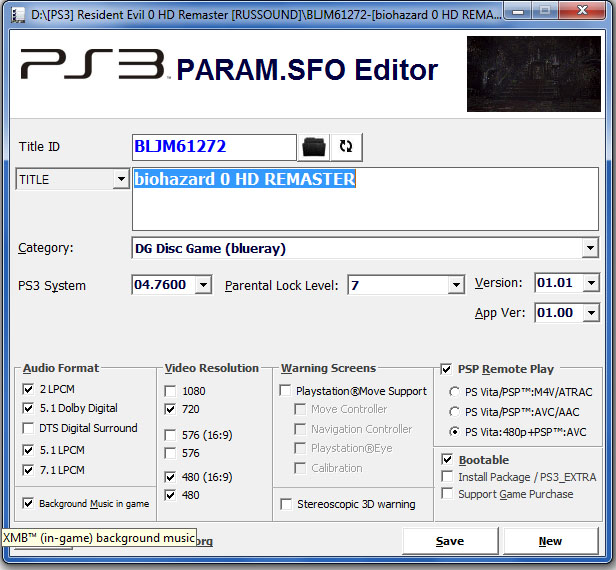Click the Title ID text field
This screenshot has width=616, height=570.
214,147
